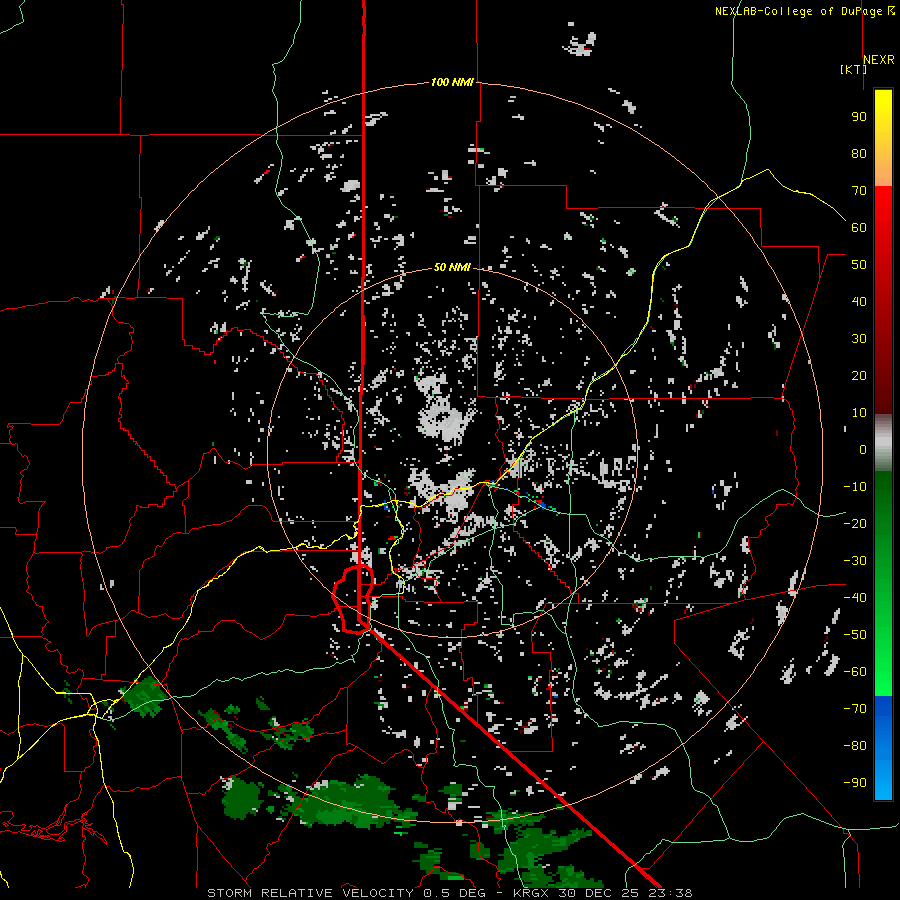Image resolution: width=900 pixels, height=900 pixels.
Task: Click the -90 value on the velocity scale
Action: pos(855,783)
